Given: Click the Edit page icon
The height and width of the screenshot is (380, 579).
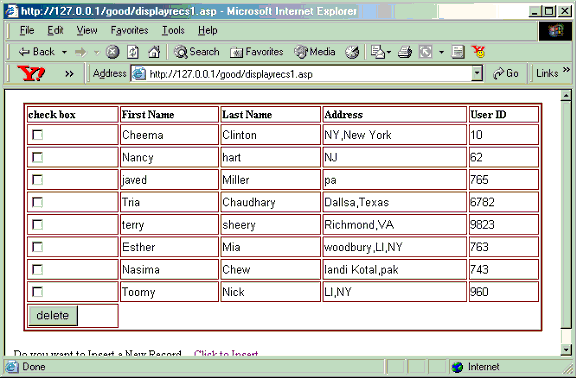Looking at the screenshot, I should (425, 52).
